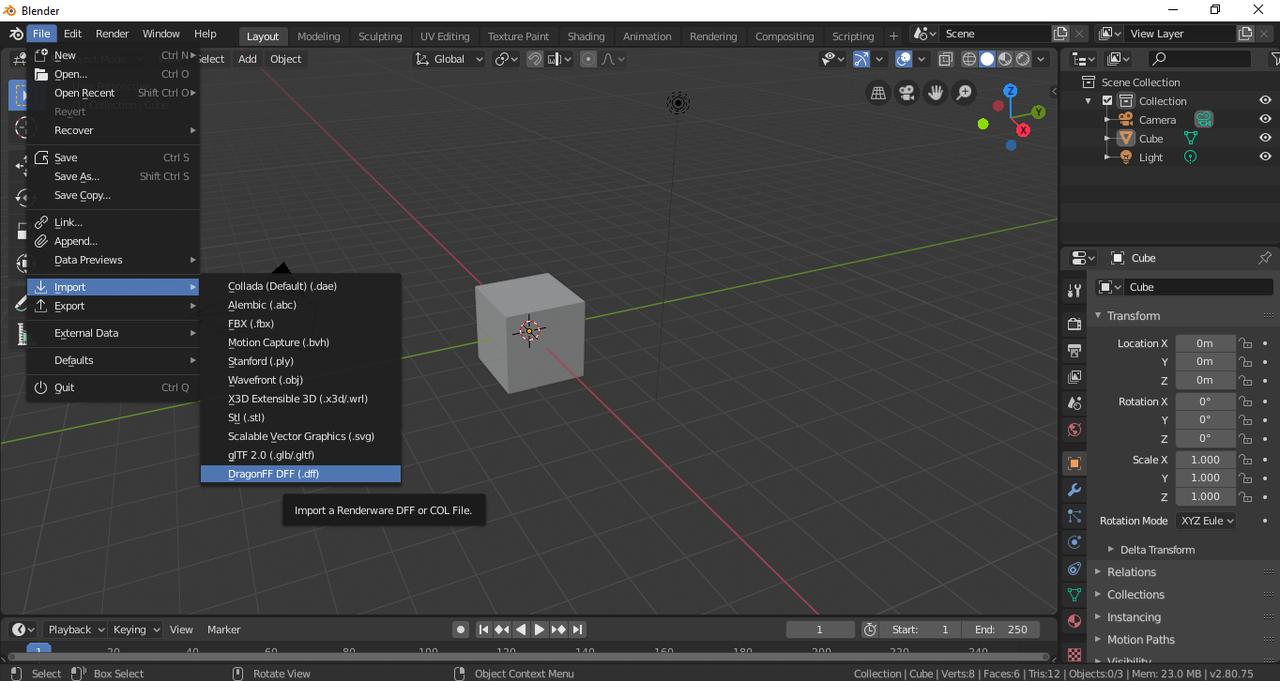Open the Render properties tab
Image resolution: width=1280 pixels, height=681 pixels.
tap(1075, 324)
